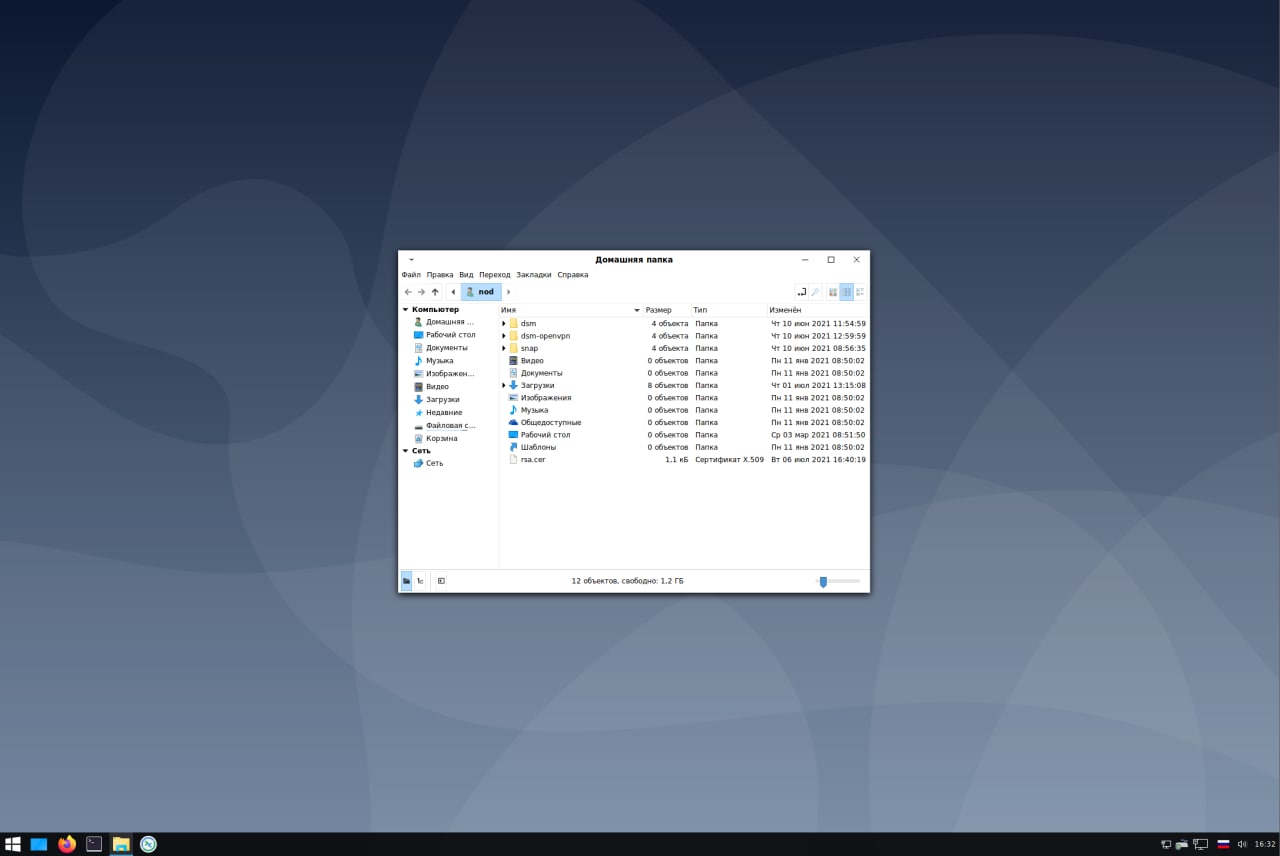
Task: Switch to icon view mode
Action: click(833, 292)
